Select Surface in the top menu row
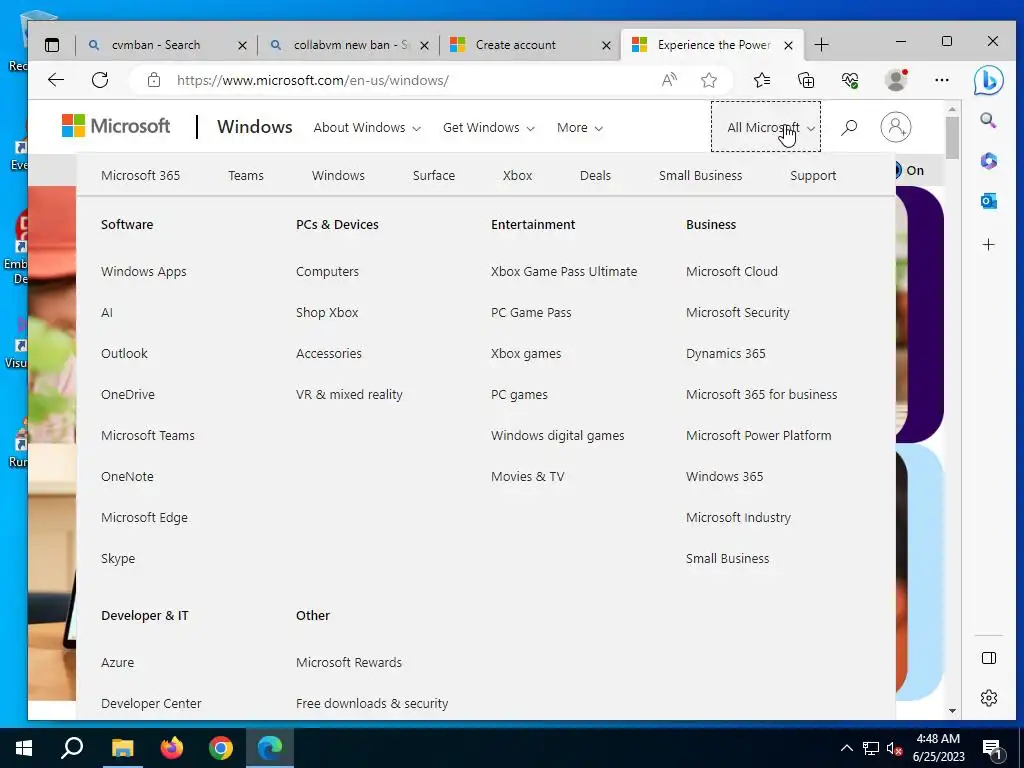1024x768 pixels. pos(434,176)
